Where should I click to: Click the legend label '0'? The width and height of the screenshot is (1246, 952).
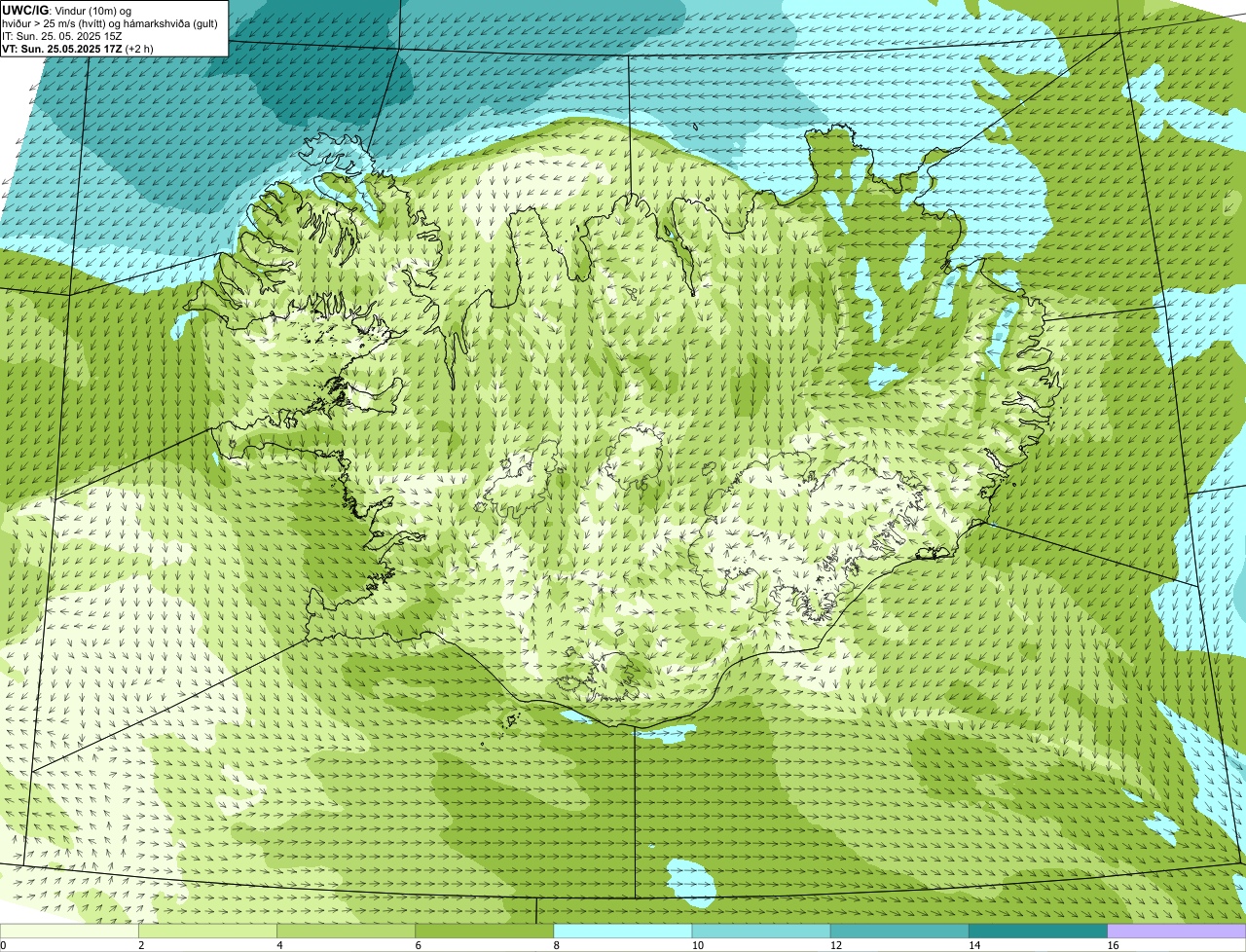pyautogui.click(x=3, y=945)
